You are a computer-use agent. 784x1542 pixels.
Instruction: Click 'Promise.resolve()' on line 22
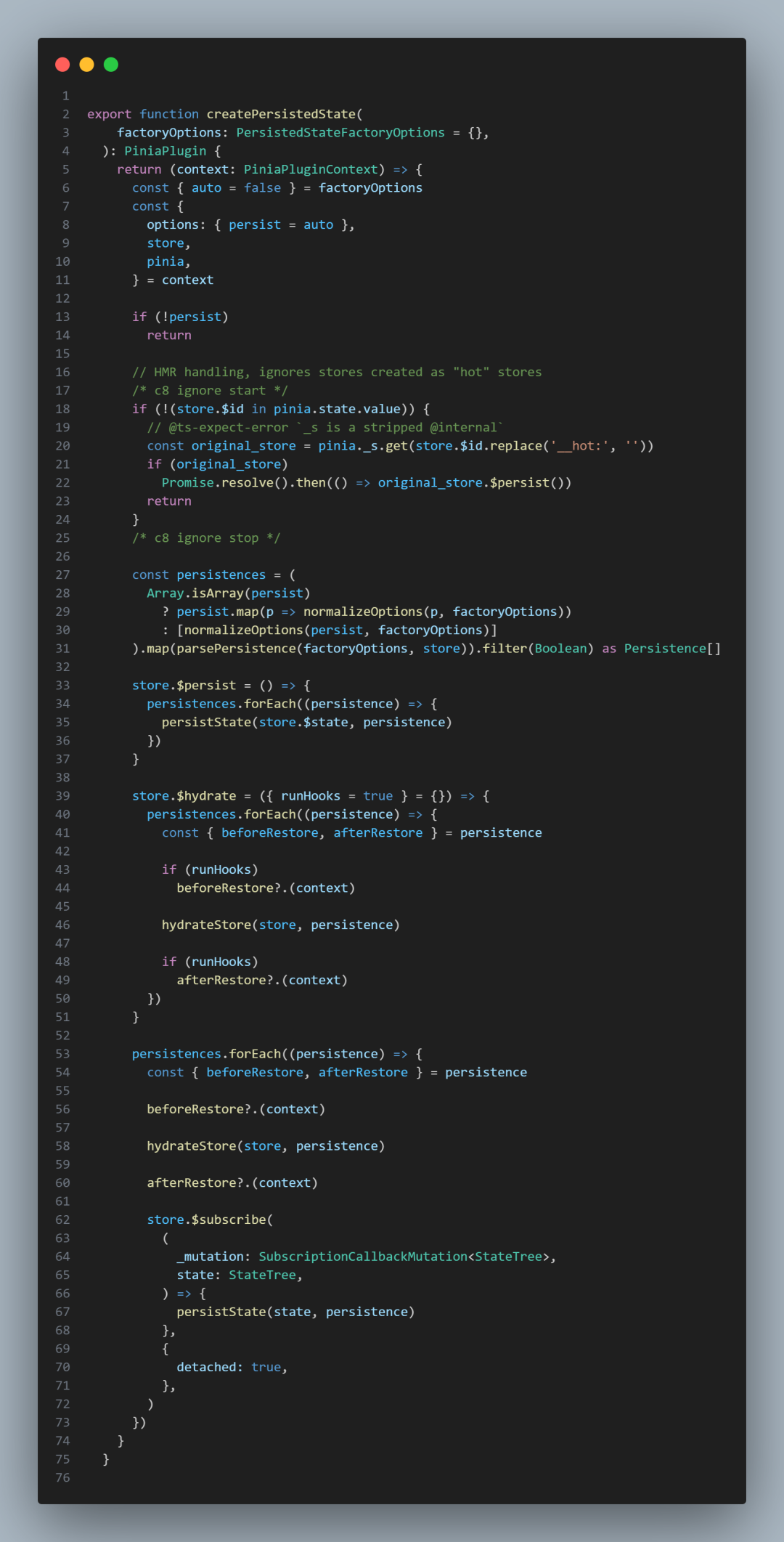coord(225,483)
